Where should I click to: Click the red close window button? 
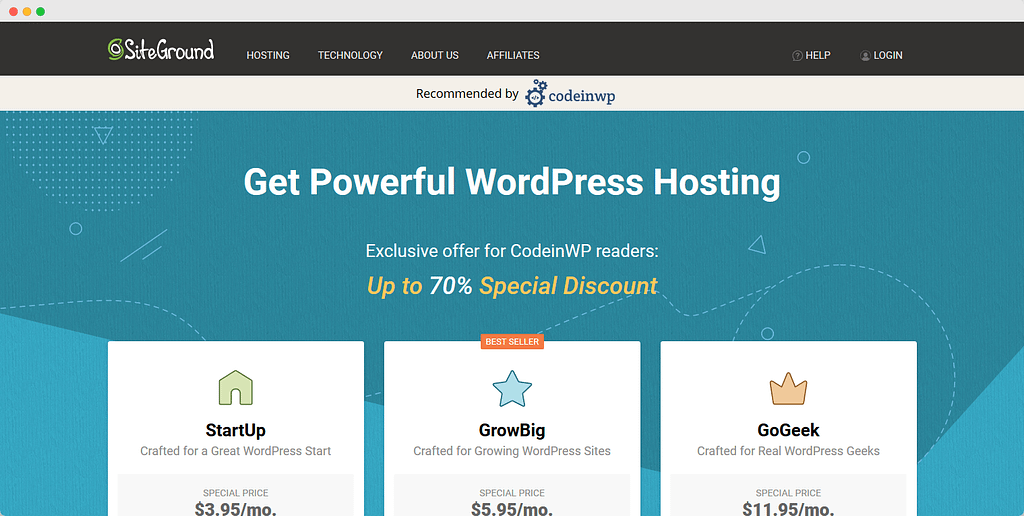(x=13, y=12)
